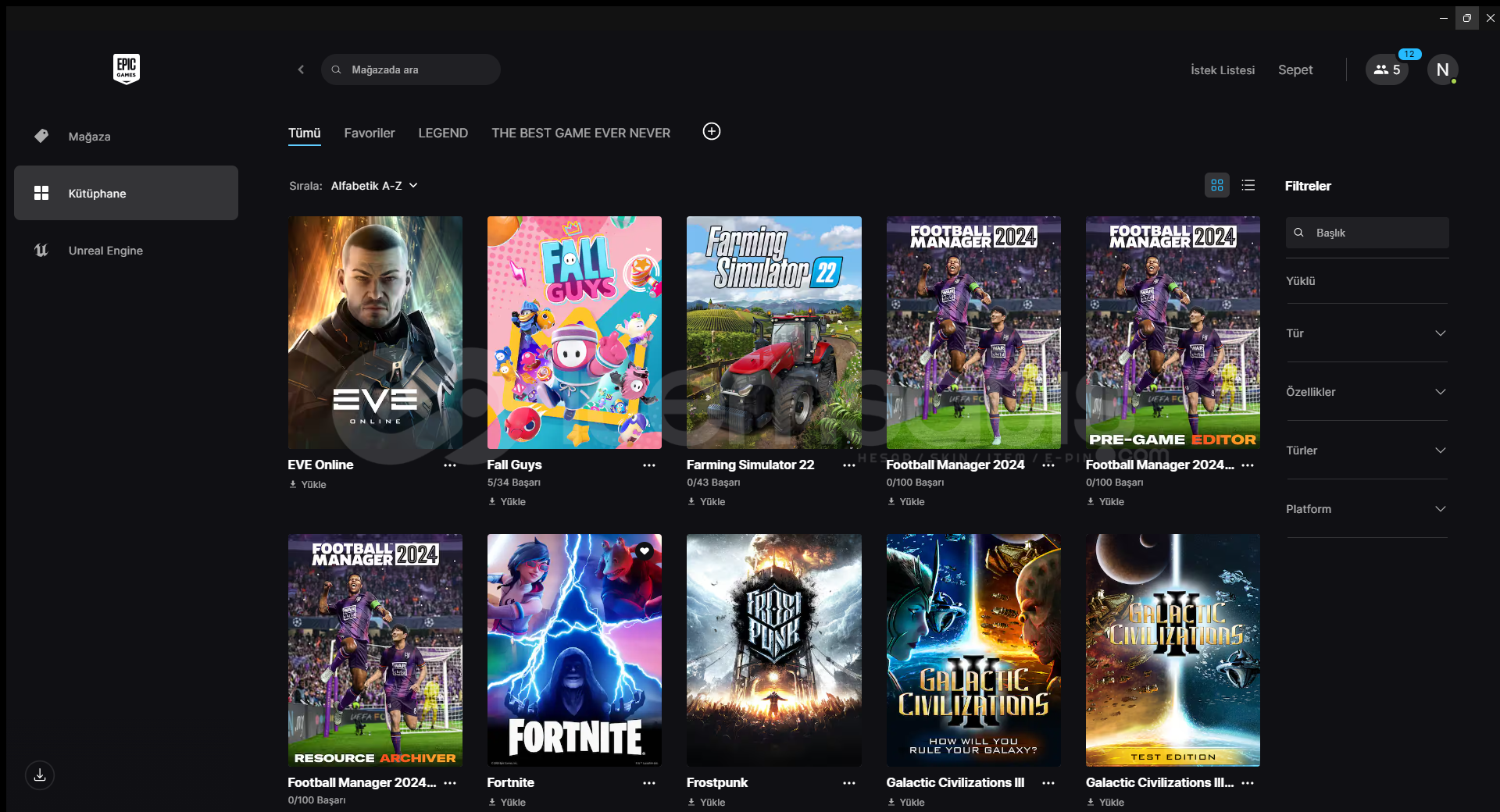This screenshot has height=812, width=1500.
Task: Open options for Football Manager 2024 Pre-Game Editor
Action: tap(1248, 465)
